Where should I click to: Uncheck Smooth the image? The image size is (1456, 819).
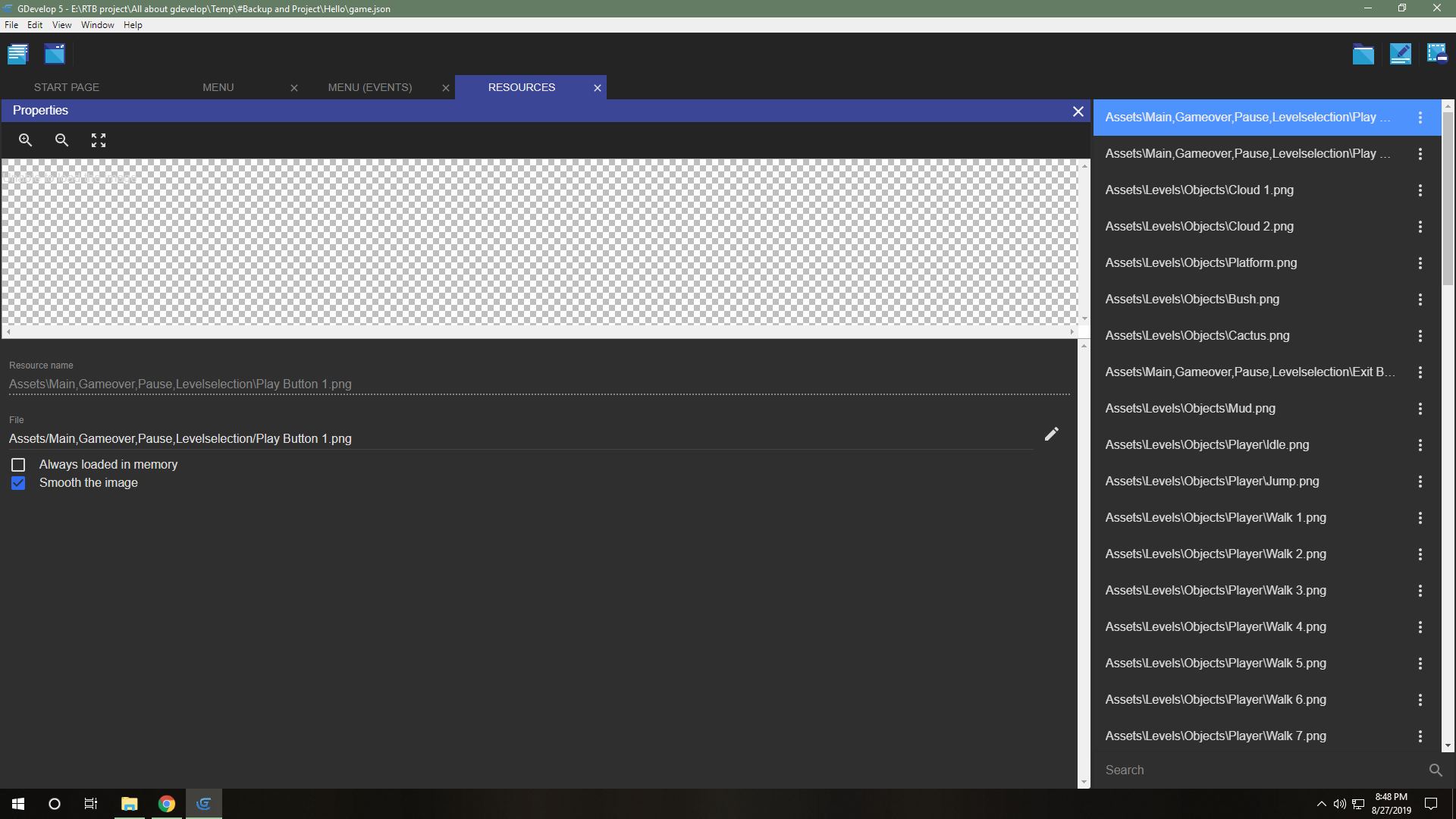pyautogui.click(x=18, y=483)
